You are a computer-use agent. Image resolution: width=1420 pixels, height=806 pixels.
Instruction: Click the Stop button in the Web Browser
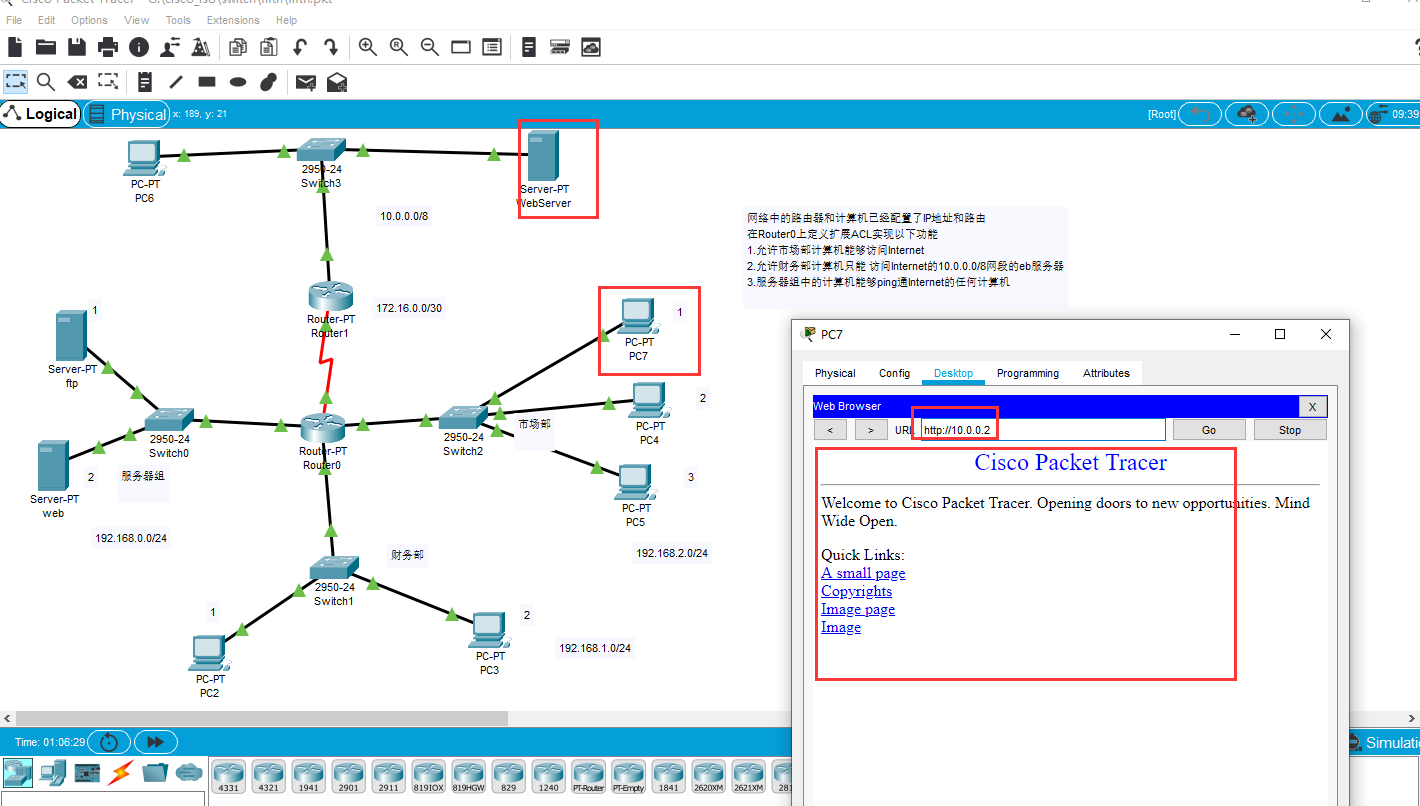pyautogui.click(x=1290, y=430)
